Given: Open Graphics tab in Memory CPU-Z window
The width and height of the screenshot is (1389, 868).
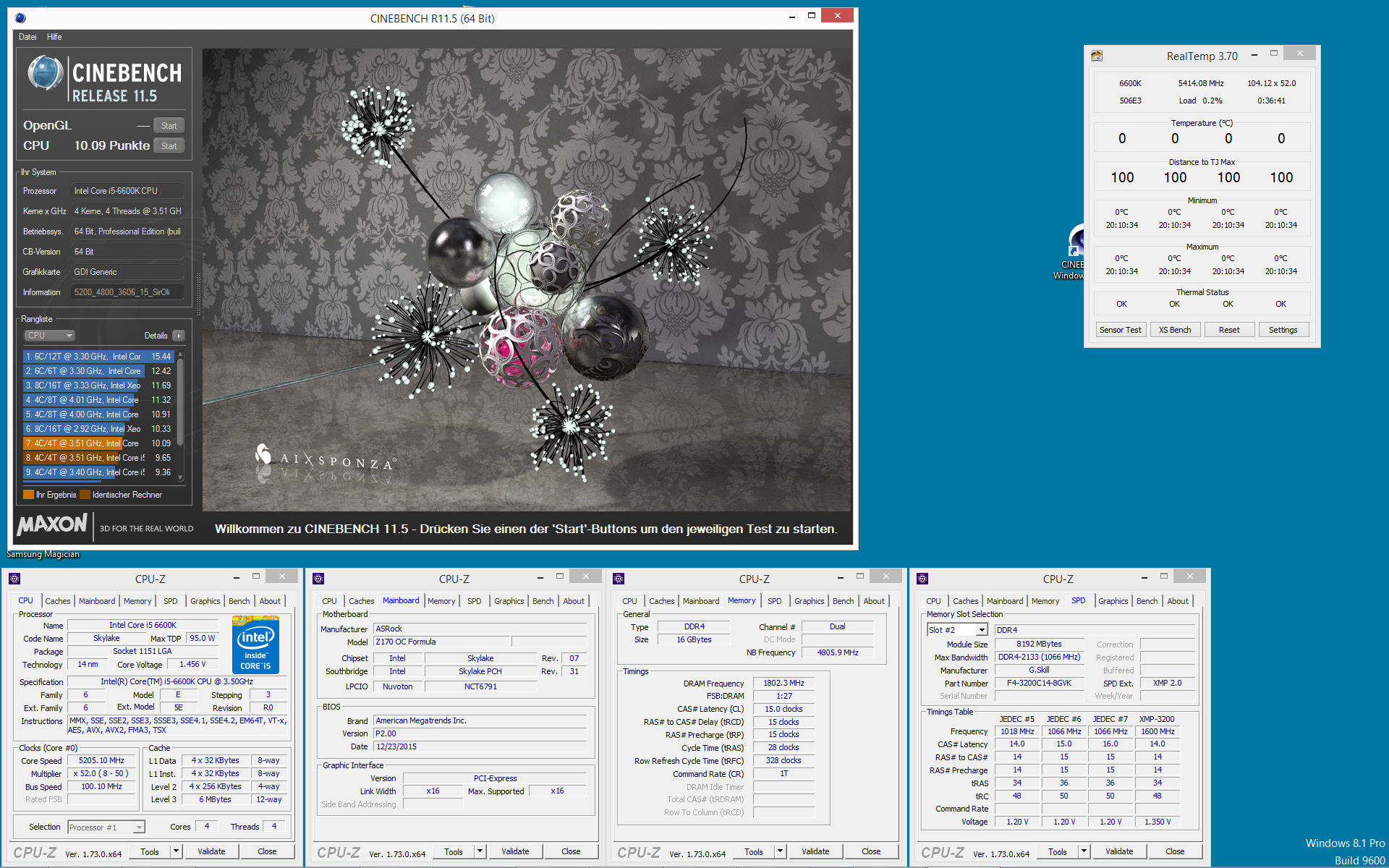Looking at the screenshot, I should point(809,601).
